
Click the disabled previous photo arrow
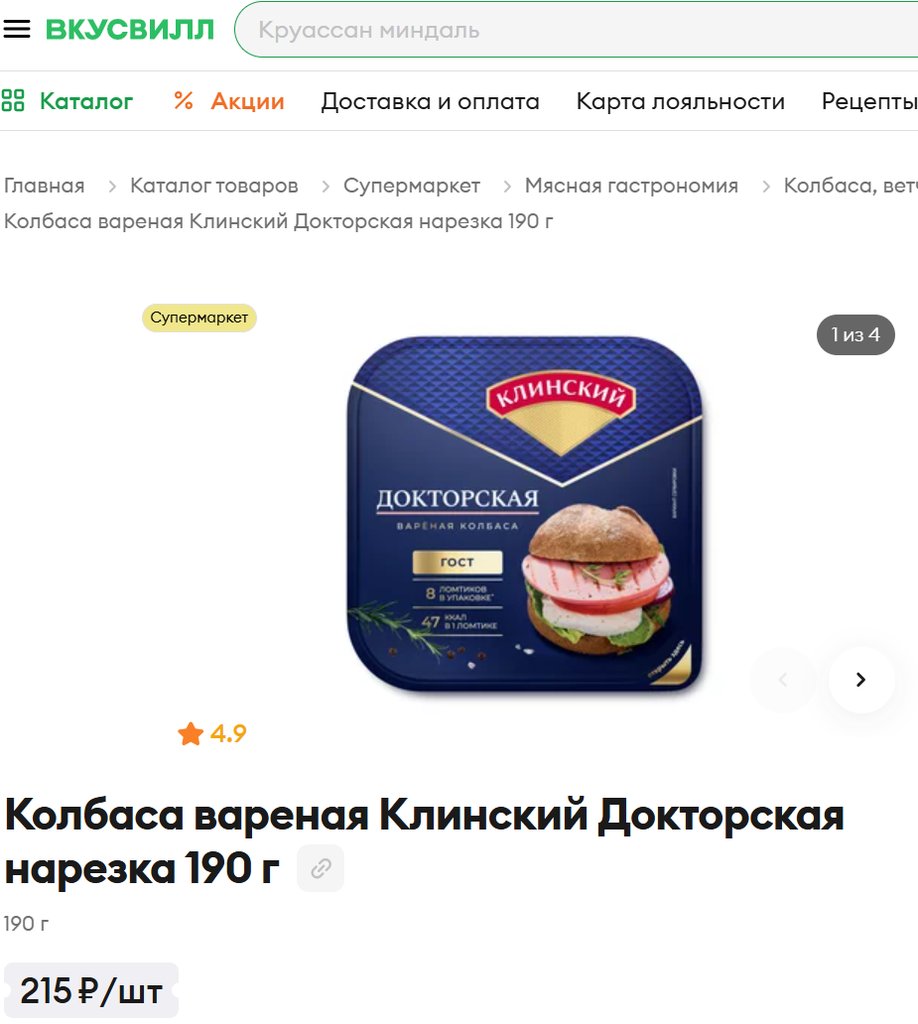783,679
